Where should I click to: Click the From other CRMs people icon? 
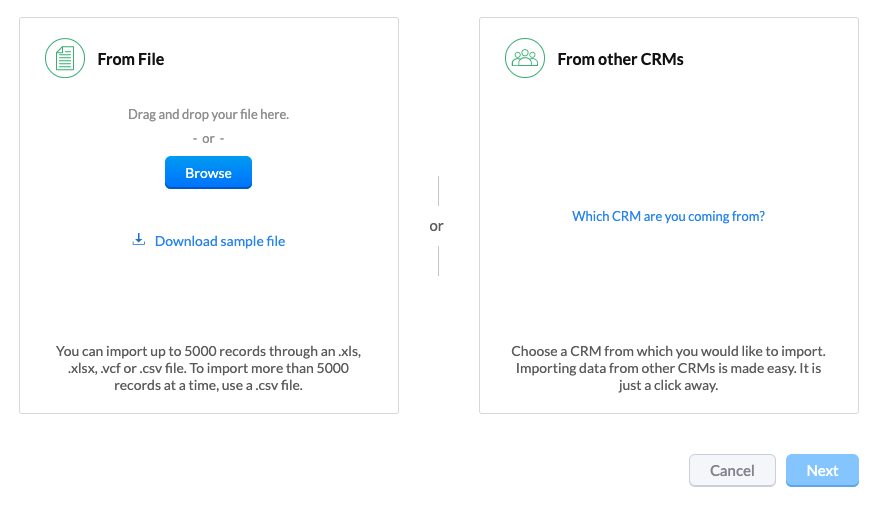(x=525, y=58)
